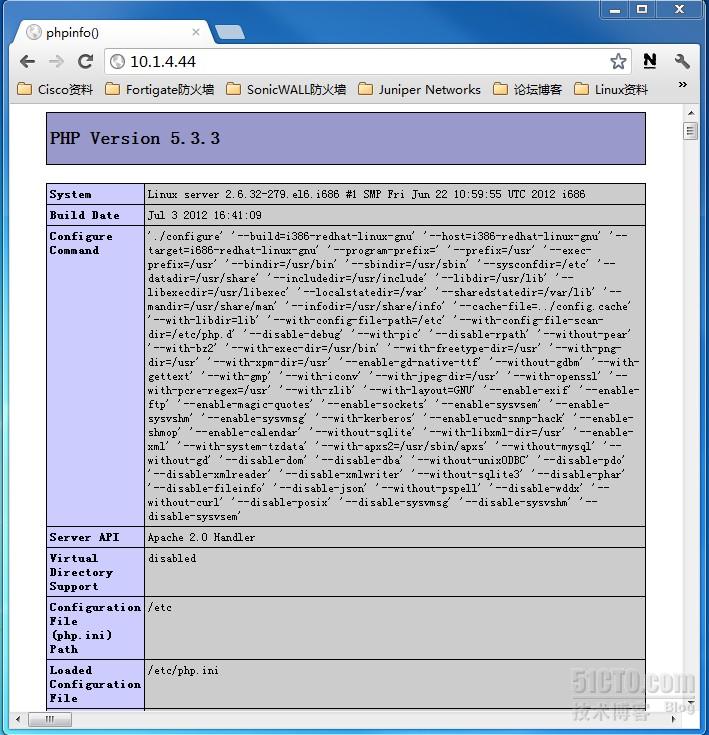Image resolution: width=709 pixels, height=735 pixels.
Task: Open the Juniper Networks bookmark folder
Action: (x=419, y=89)
